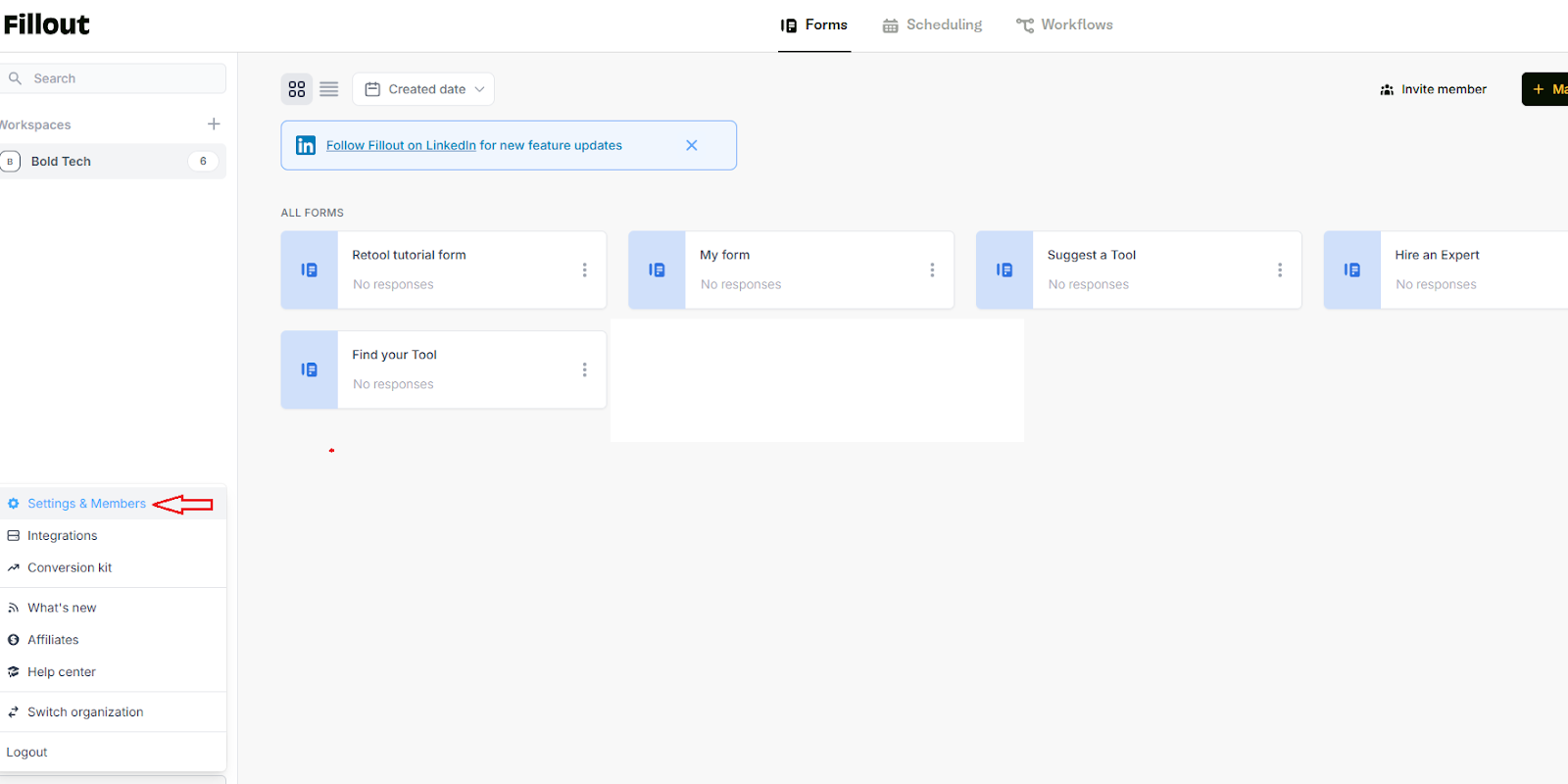Open the Workflows tab
This screenshot has width=1568, height=784.
[x=1064, y=25]
